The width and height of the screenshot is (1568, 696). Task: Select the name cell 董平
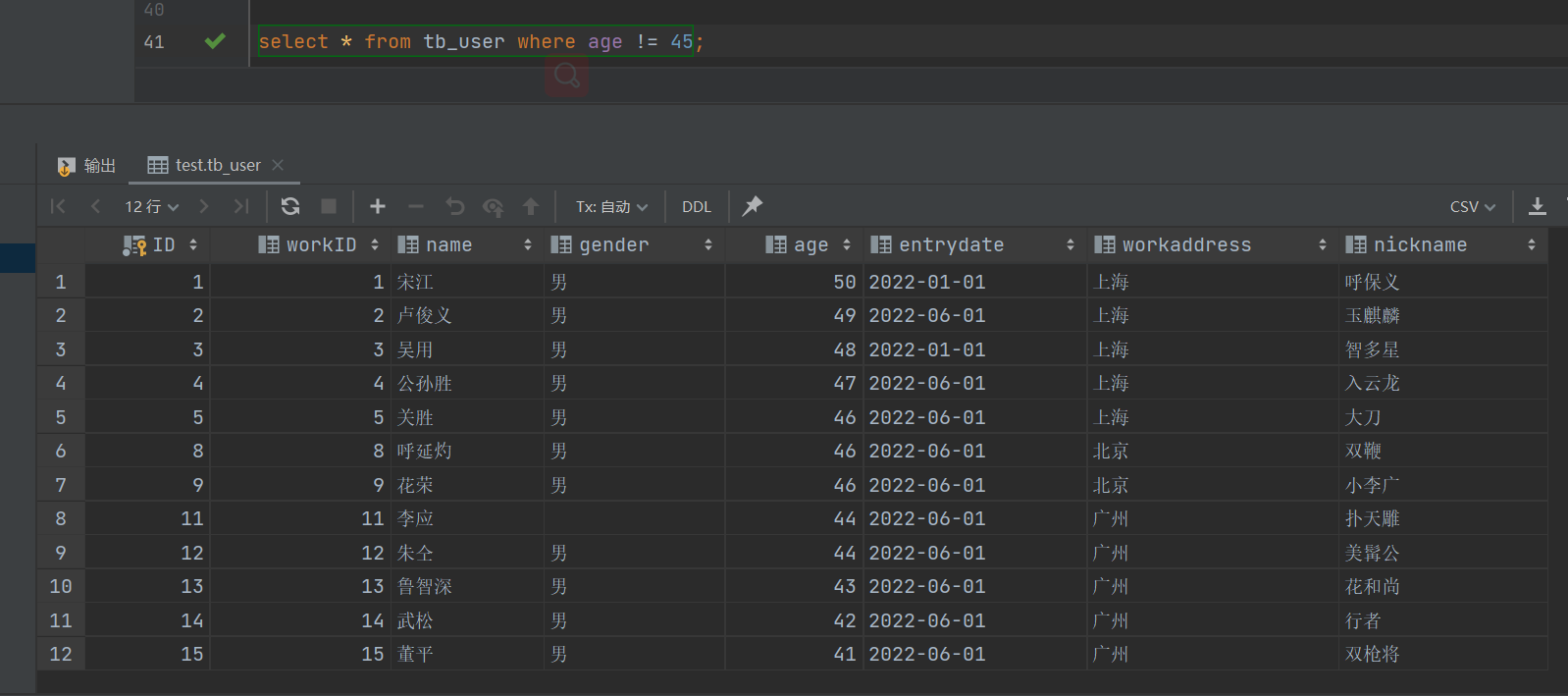[468, 654]
